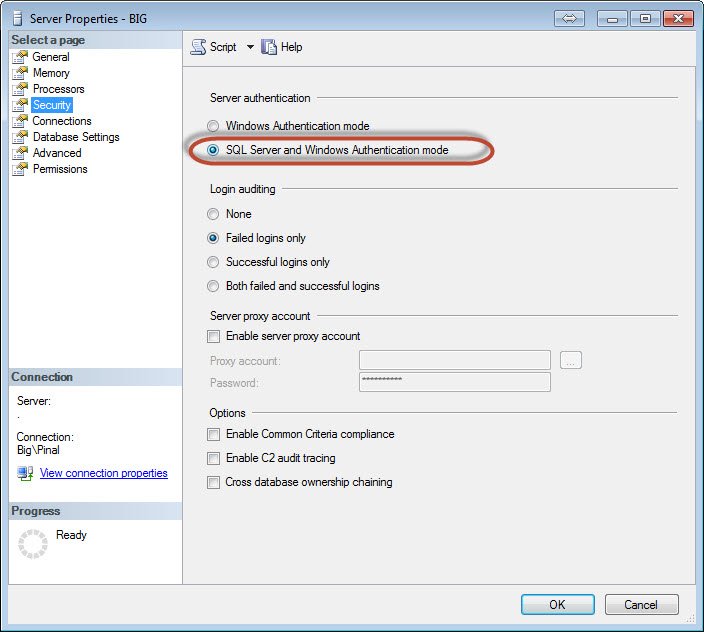Select the Security page

(x=52, y=105)
